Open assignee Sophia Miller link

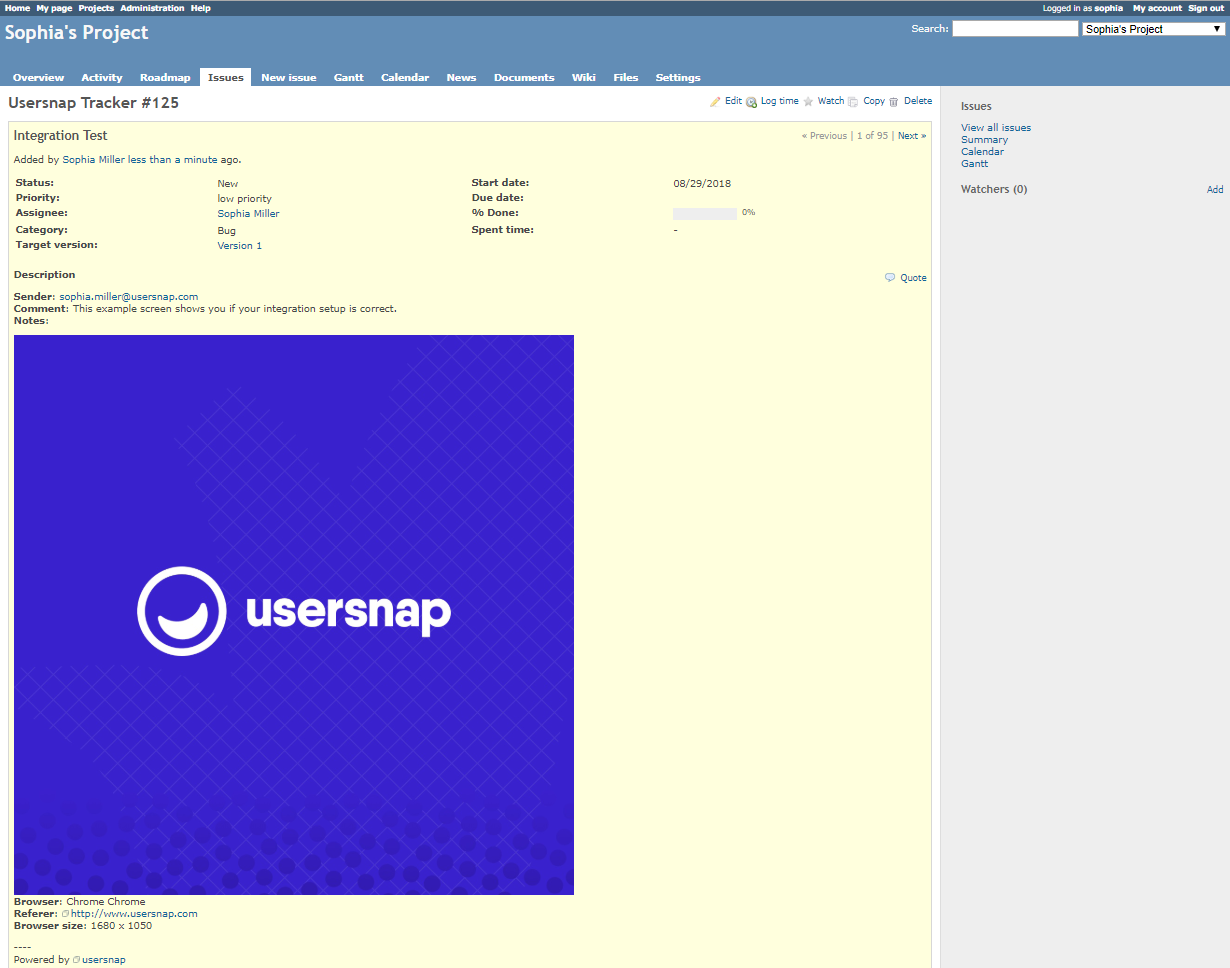[x=249, y=214]
